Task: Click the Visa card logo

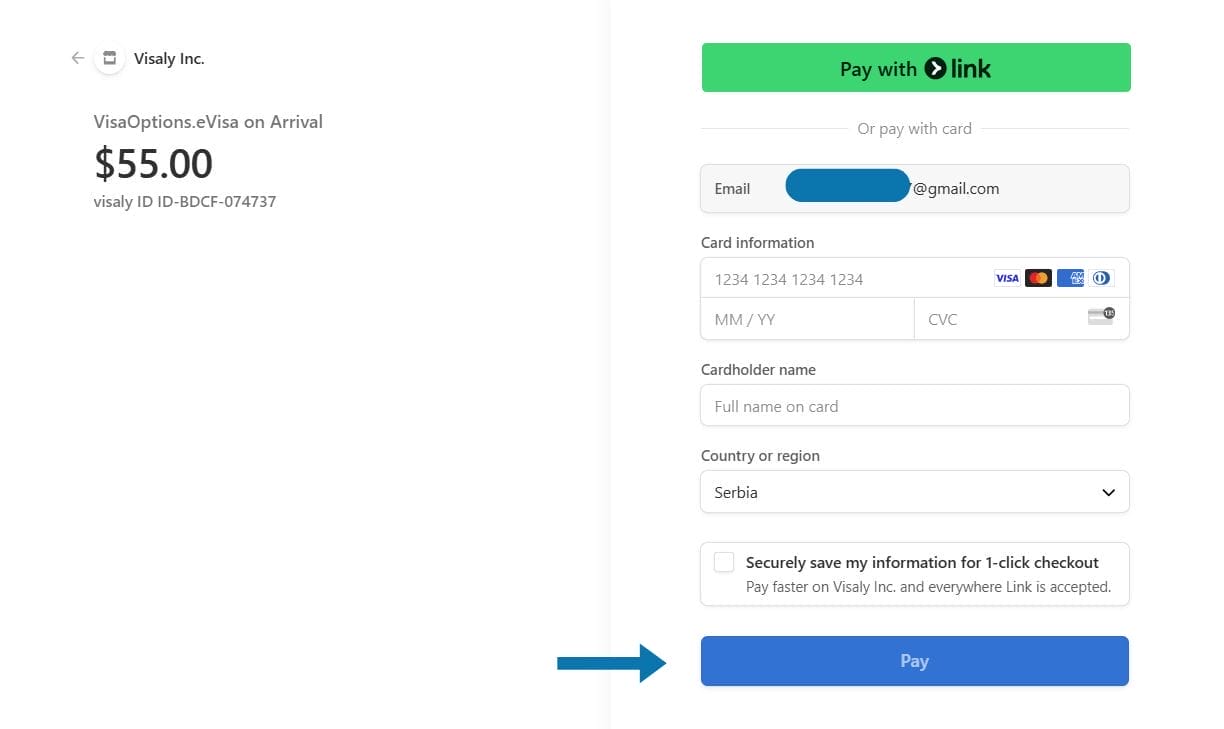Action: coord(1007,278)
